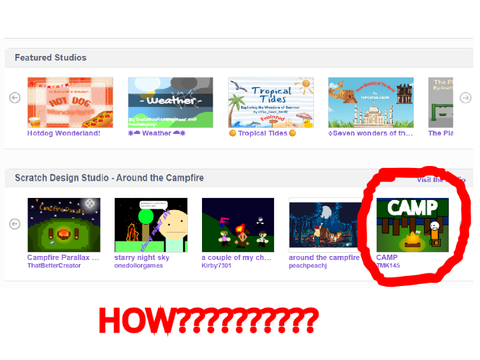Click the Visit the studio link
This screenshot has height=360, width=480.
point(441,179)
